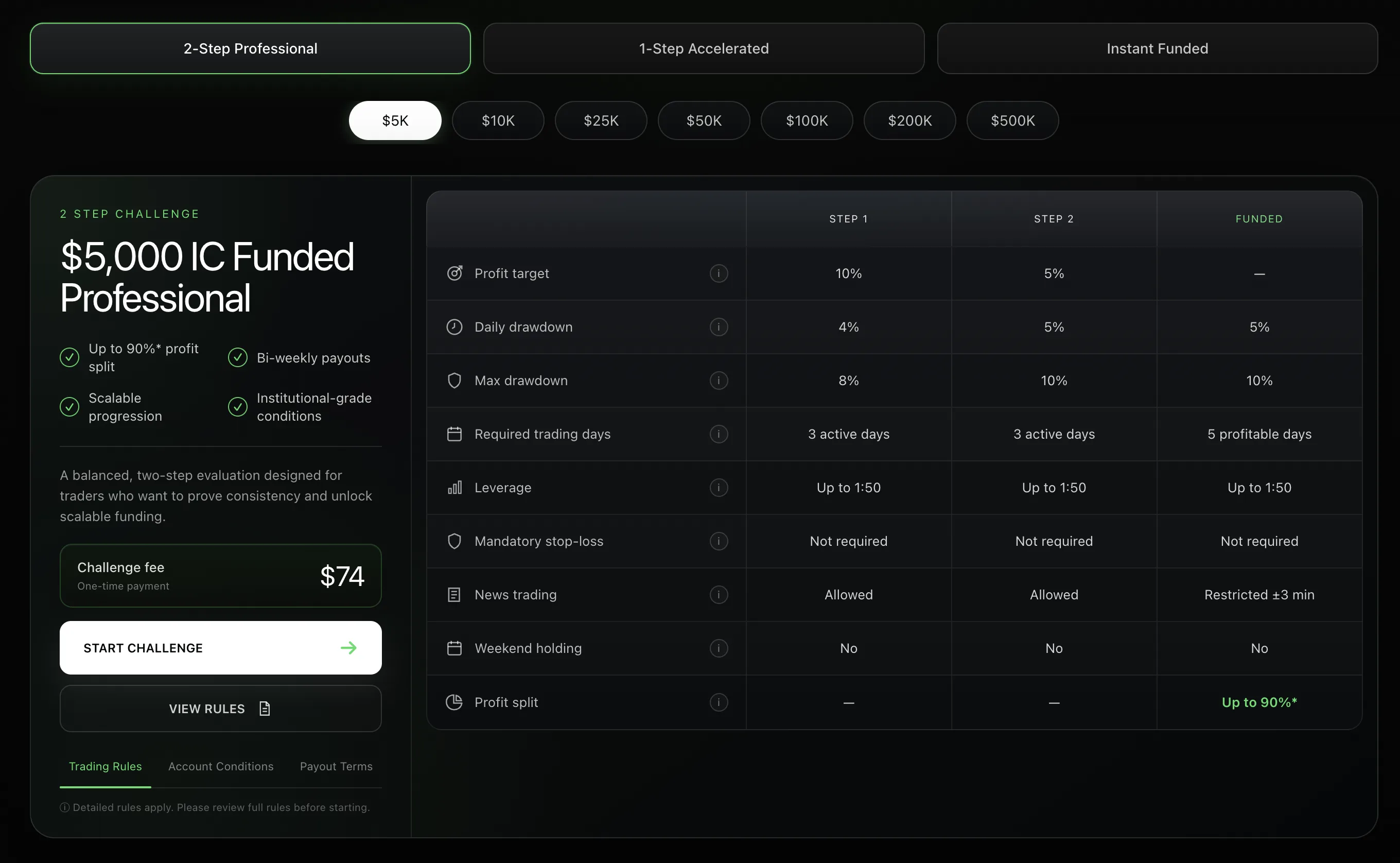Click the News trading document icon
Image resolution: width=1400 pixels, height=863 pixels.
pos(454,595)
